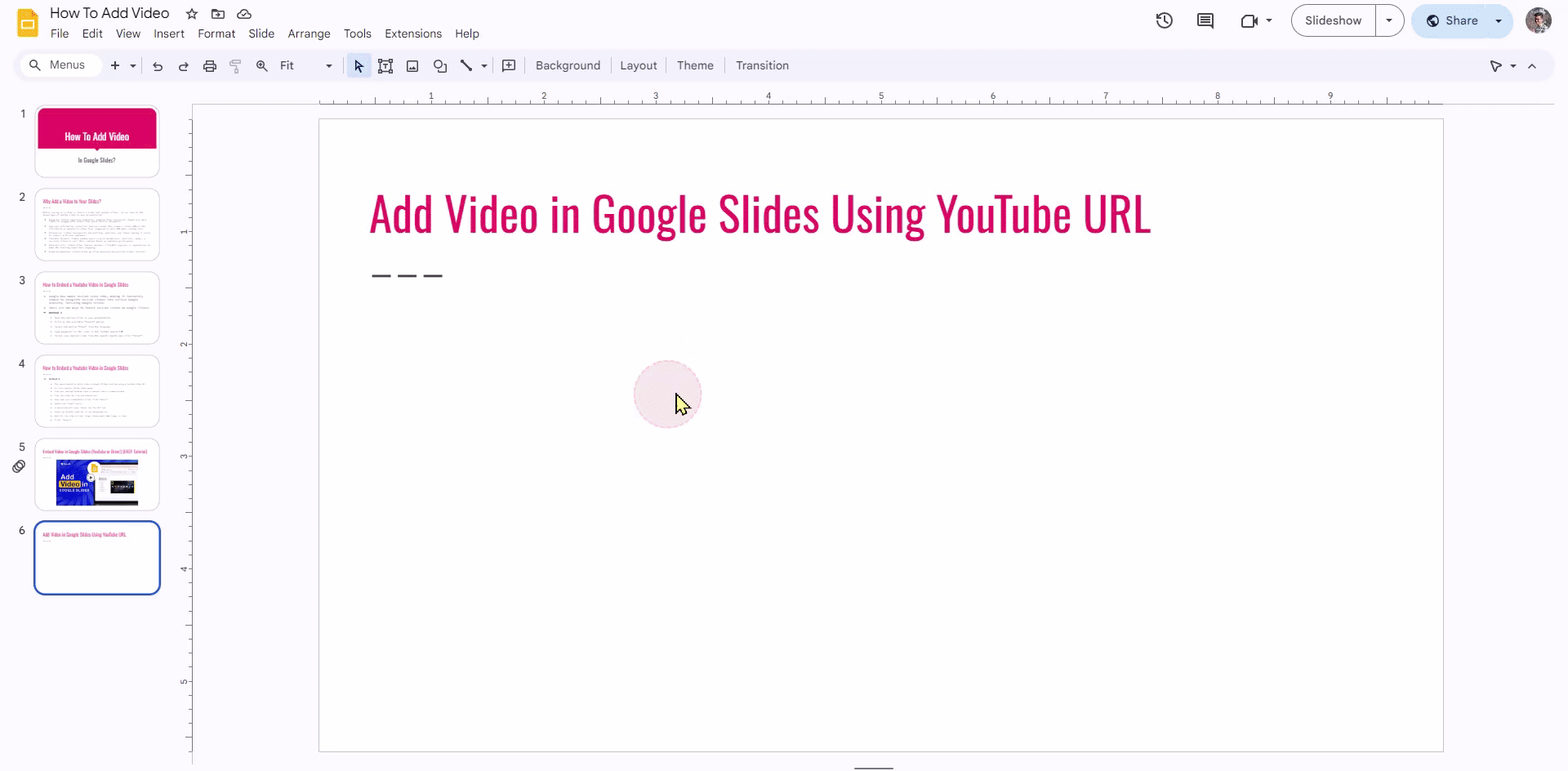Start the Slideshow
Image resolution: width=1568 pixels, height=771 pixels.
point(1333,20)
